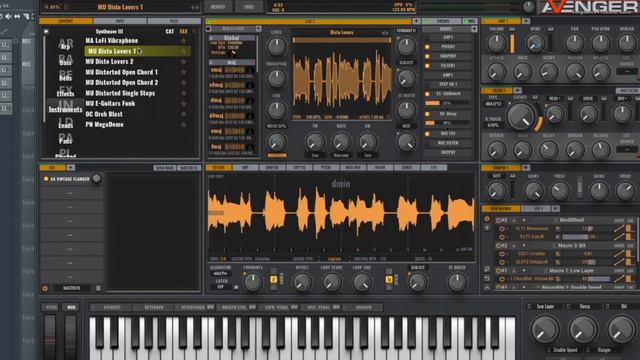Adjust the master volume knob beside Avenger logo

pyautogui.click(x=529, y=7)
